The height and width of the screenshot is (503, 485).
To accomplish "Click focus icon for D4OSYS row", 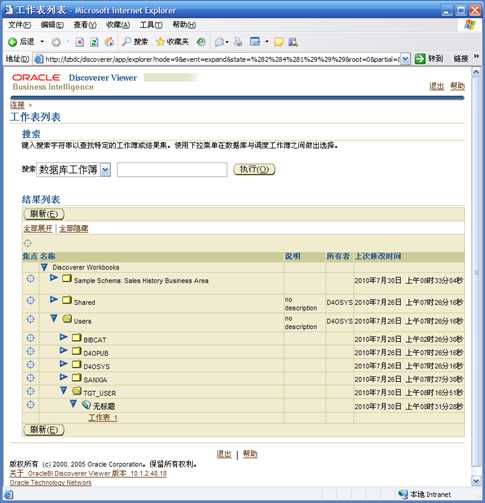I will [x=30, y=364].
